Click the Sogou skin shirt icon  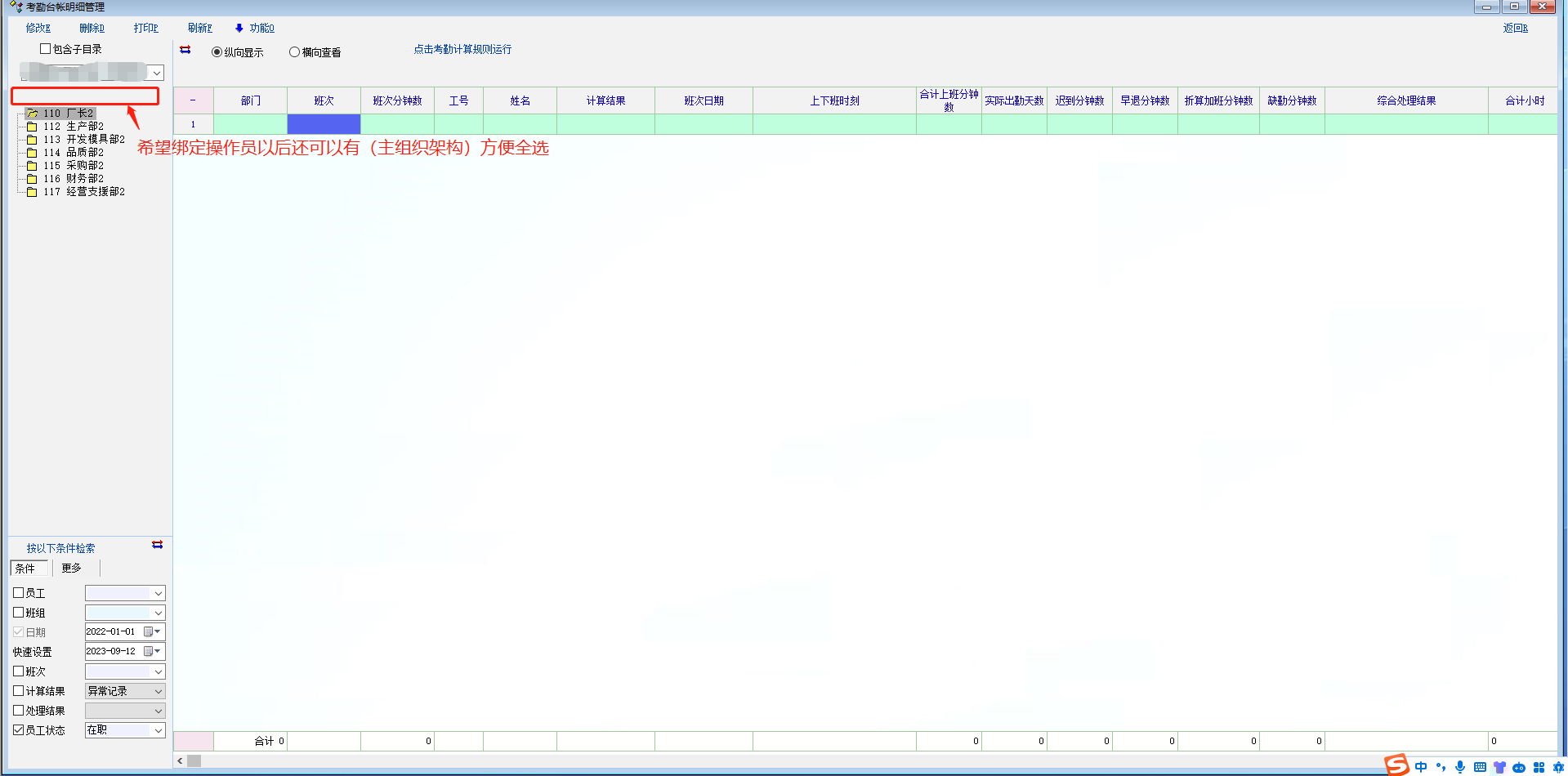point(1499,767)
